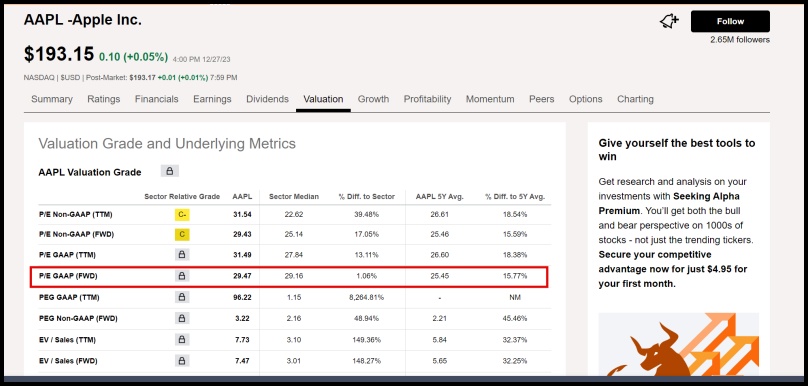Viewport: 808px width, 386px height.
Task: Click lock icon in EV / Sales (TTM) row
Action: click(181, 340)
